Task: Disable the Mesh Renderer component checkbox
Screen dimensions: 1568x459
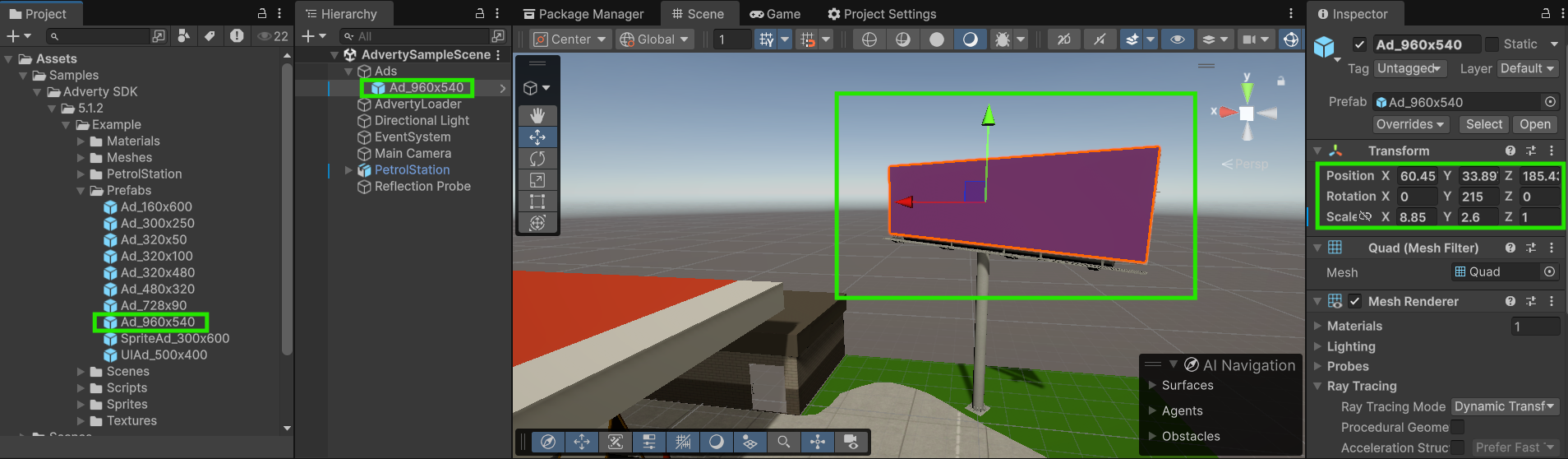Action: 1354,302
